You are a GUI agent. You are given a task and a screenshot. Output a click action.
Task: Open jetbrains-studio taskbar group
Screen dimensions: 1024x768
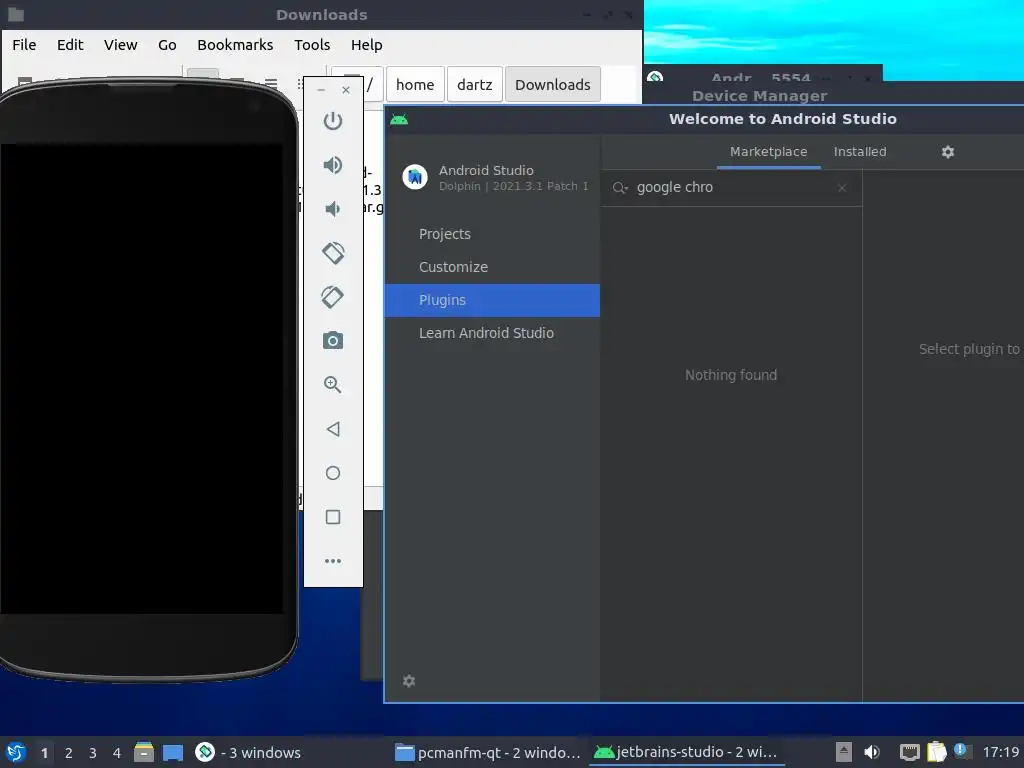(686, 752)
